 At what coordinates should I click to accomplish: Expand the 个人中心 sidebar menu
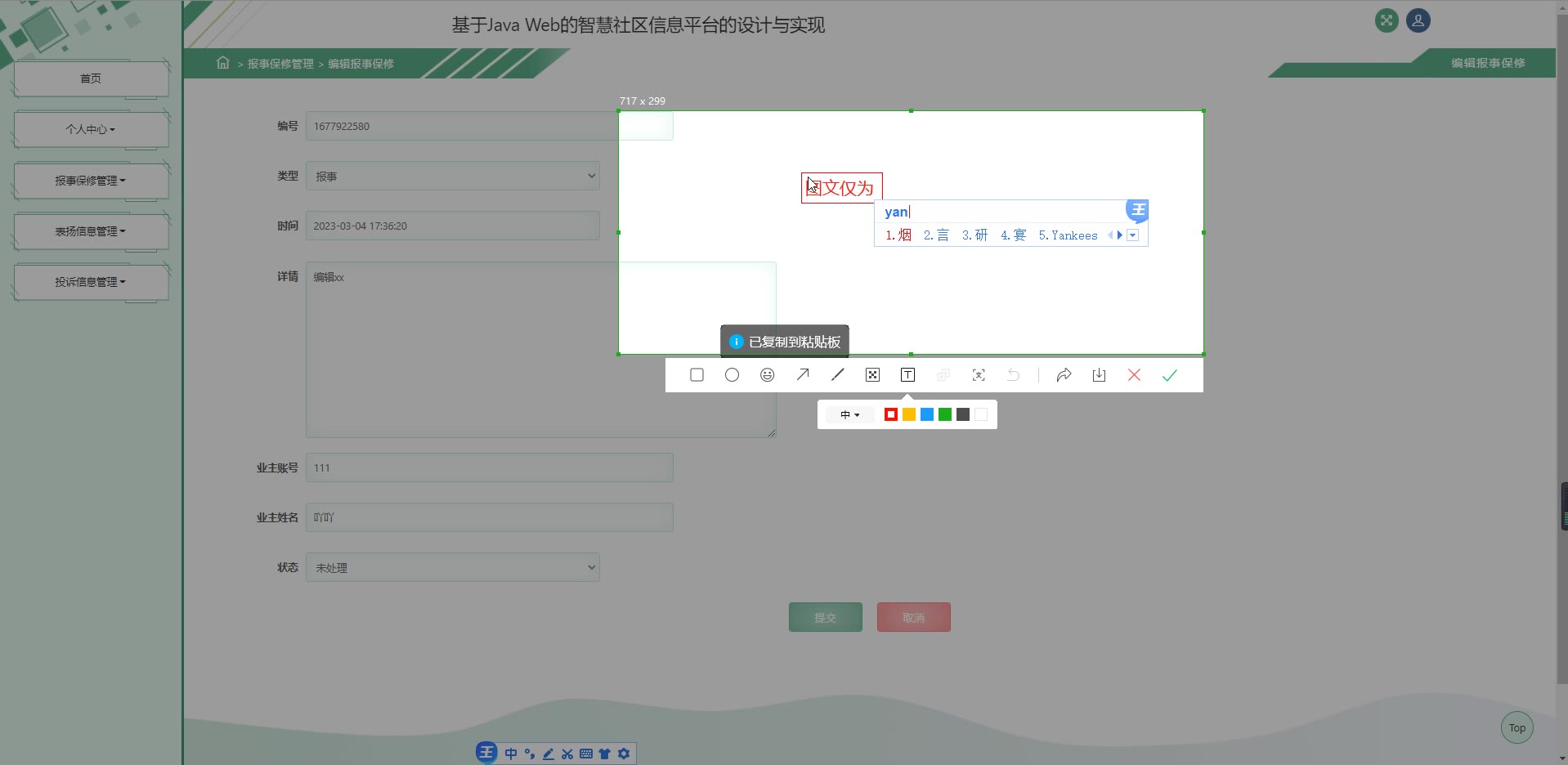91,129
